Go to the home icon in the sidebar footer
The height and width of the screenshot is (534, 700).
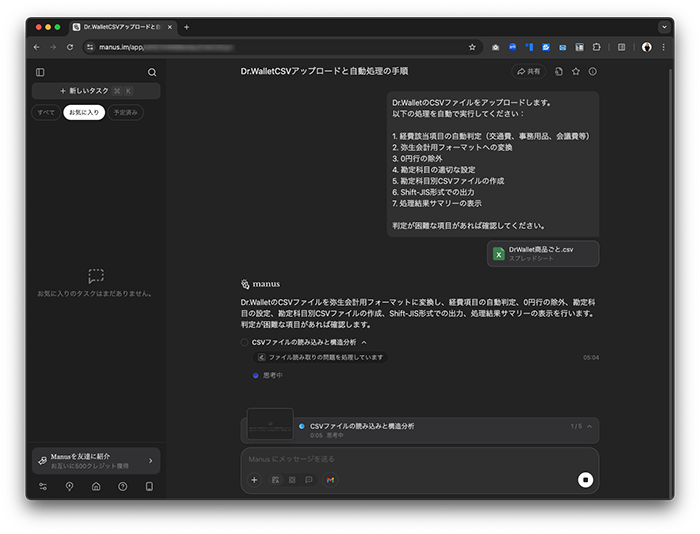click(96, 486)
